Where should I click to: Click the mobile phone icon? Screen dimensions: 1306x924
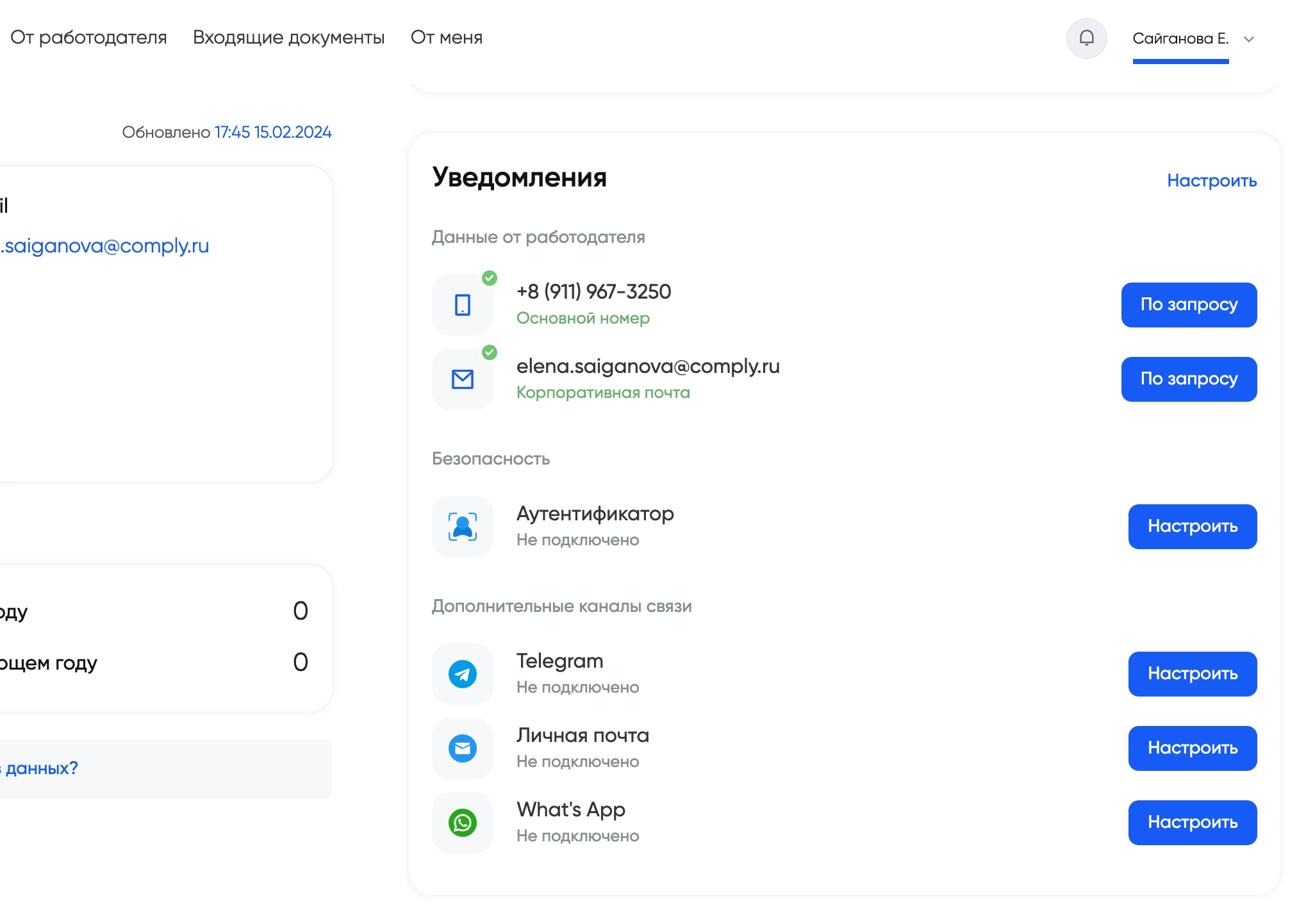[462, 305]
